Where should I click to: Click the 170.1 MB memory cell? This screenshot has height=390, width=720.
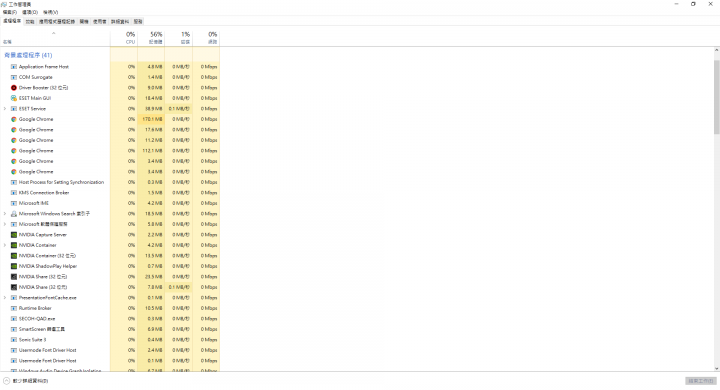[151, 119]
